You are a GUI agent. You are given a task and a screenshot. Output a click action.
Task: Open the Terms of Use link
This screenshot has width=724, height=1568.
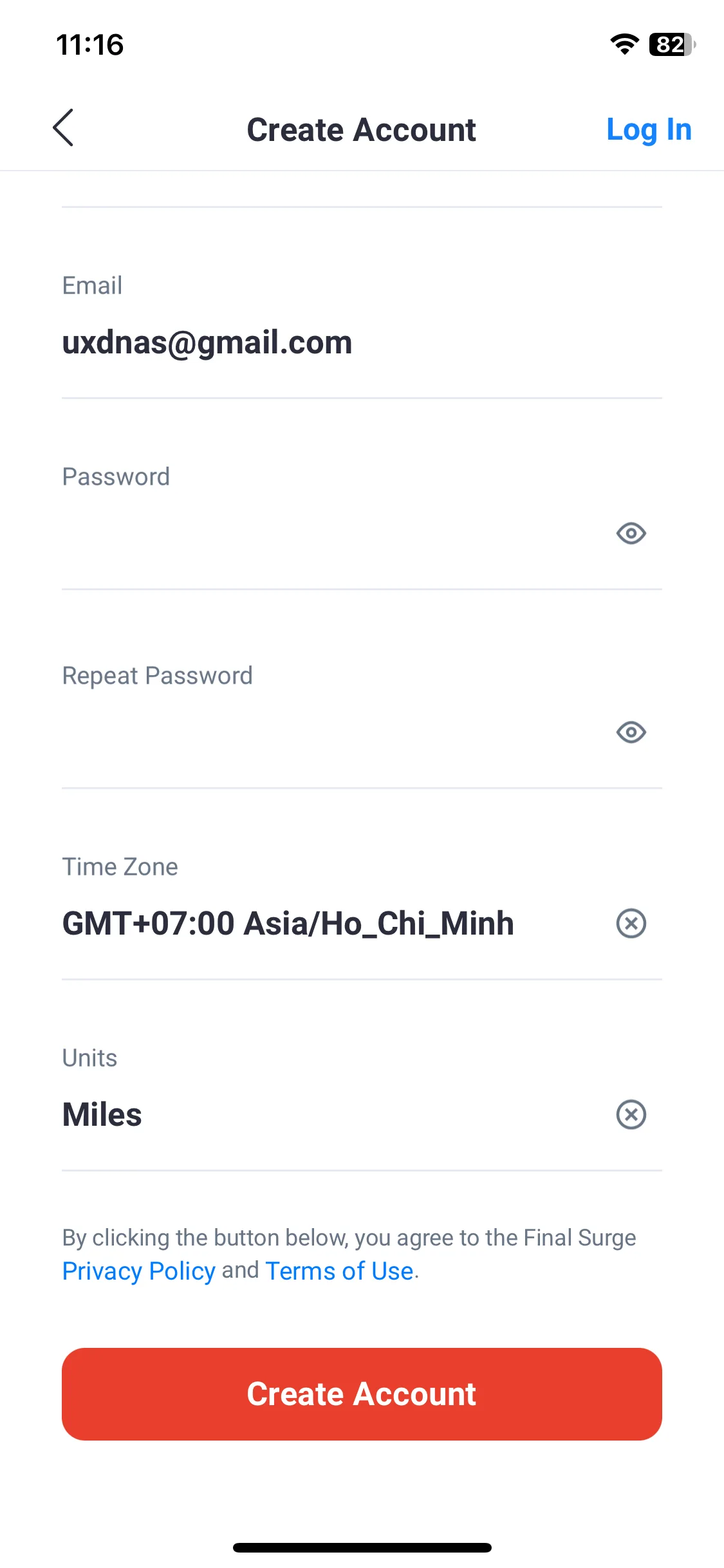[339, 1271]
